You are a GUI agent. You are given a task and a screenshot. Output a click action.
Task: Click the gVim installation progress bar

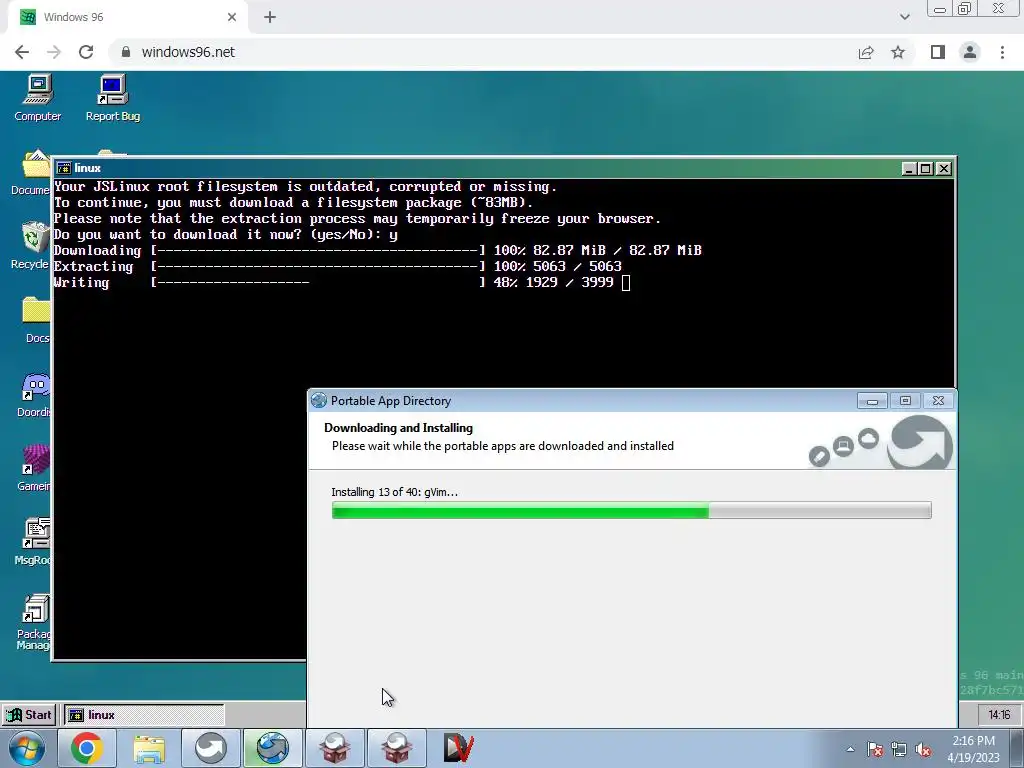tap(632, 510)
